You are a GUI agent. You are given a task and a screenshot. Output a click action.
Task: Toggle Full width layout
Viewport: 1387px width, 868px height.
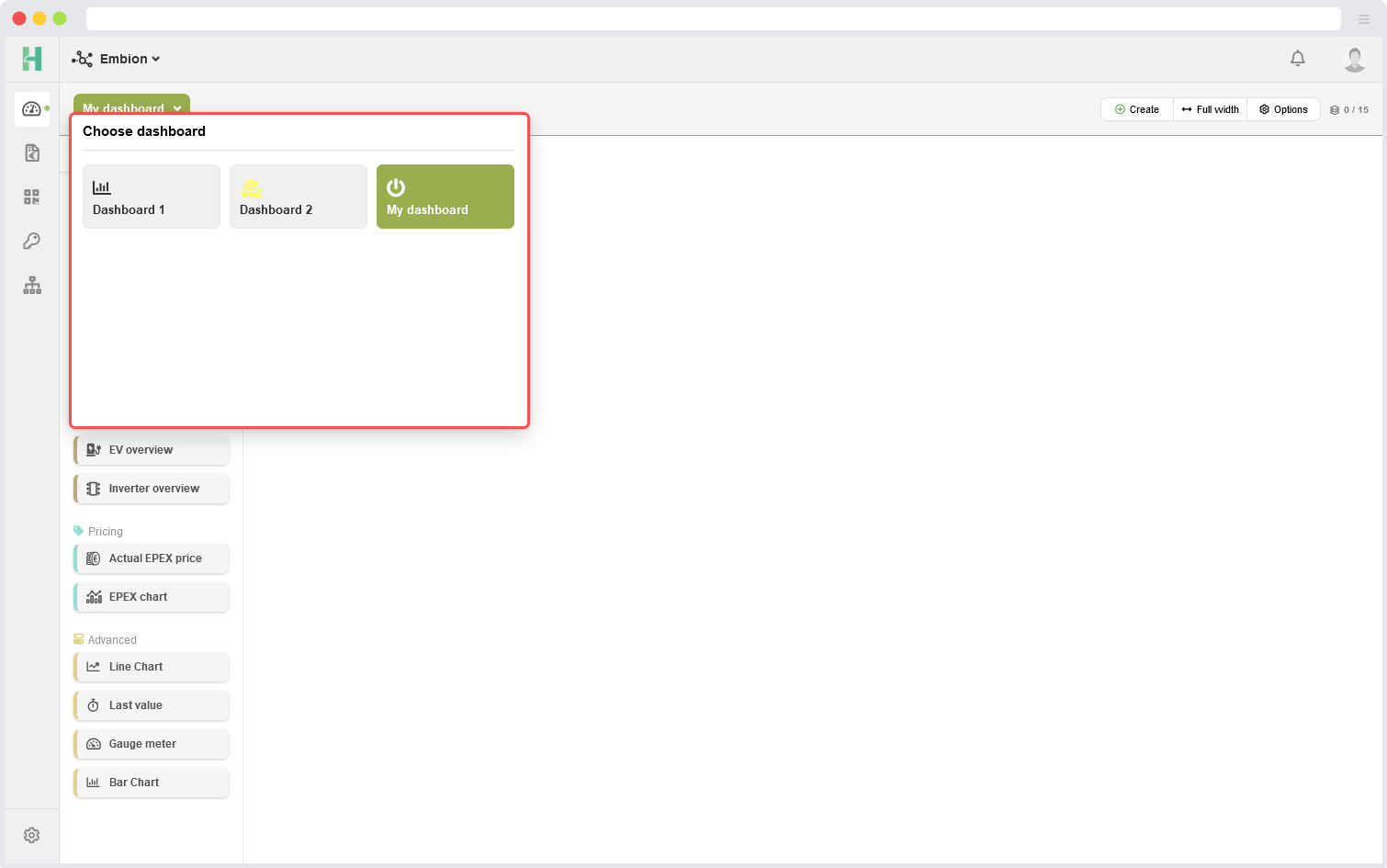pos(1210,109)
